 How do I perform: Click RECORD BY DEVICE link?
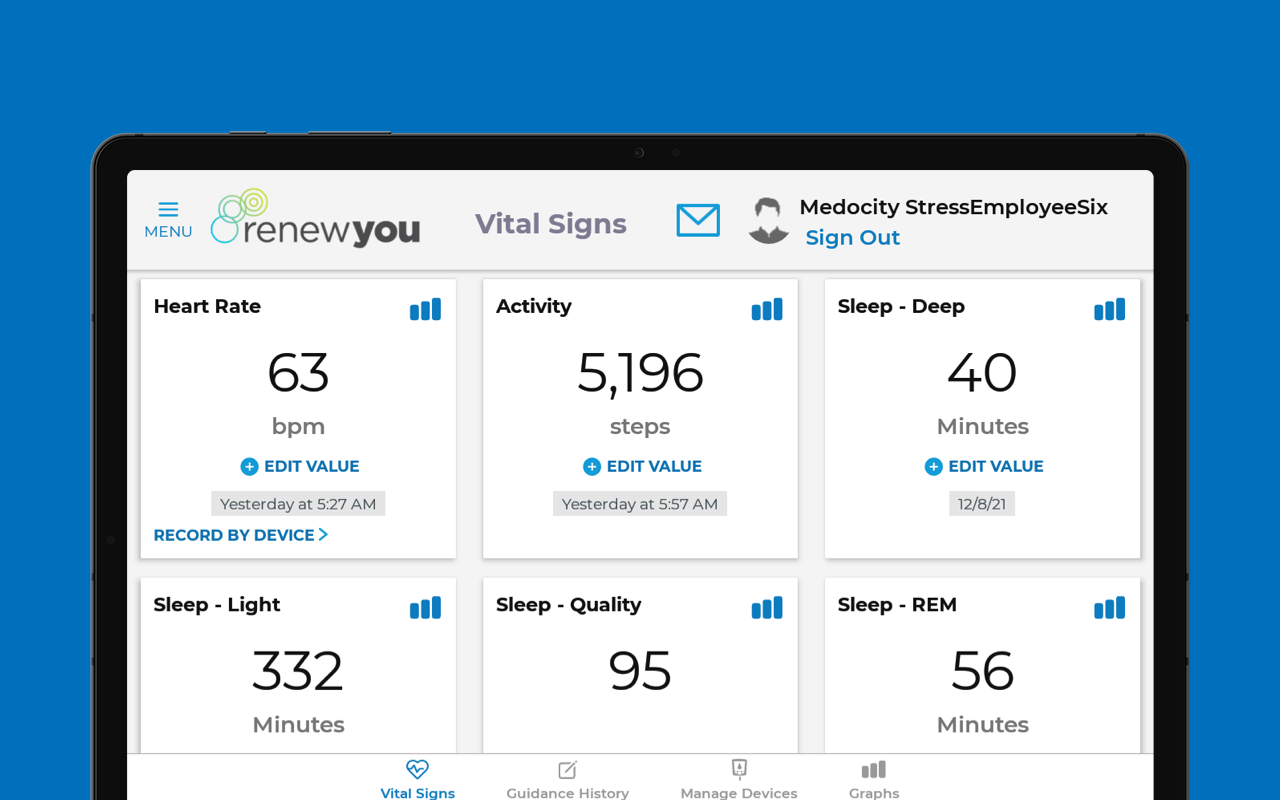coord(234,535)
